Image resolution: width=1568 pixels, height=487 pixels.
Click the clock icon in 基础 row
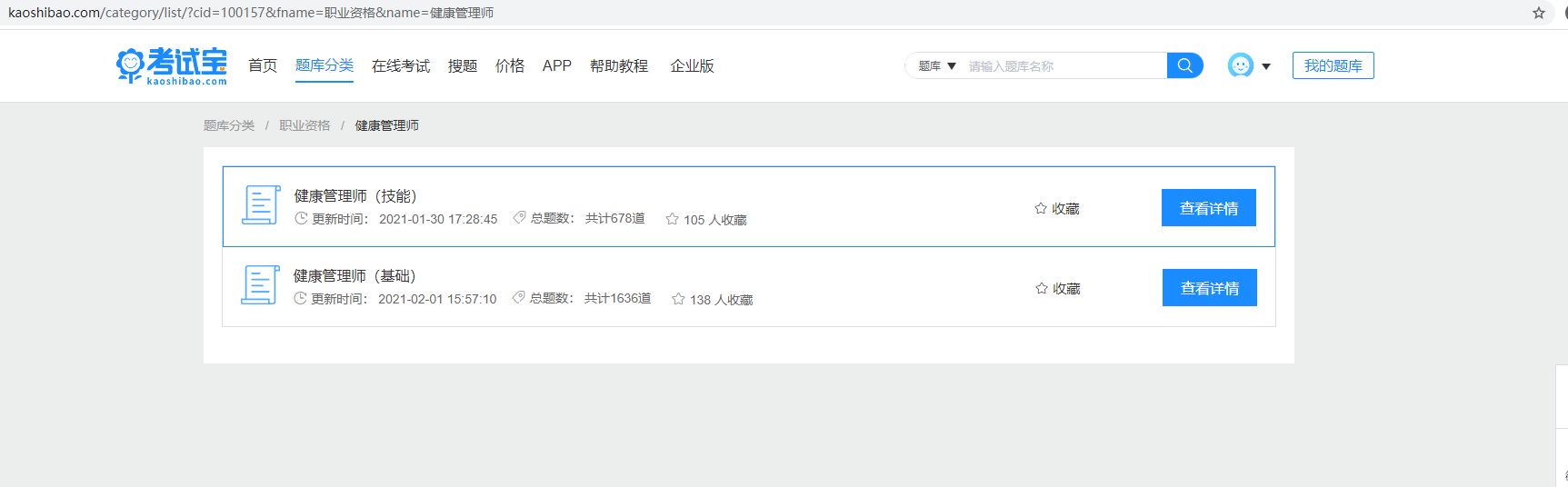[x=300, y=298]
